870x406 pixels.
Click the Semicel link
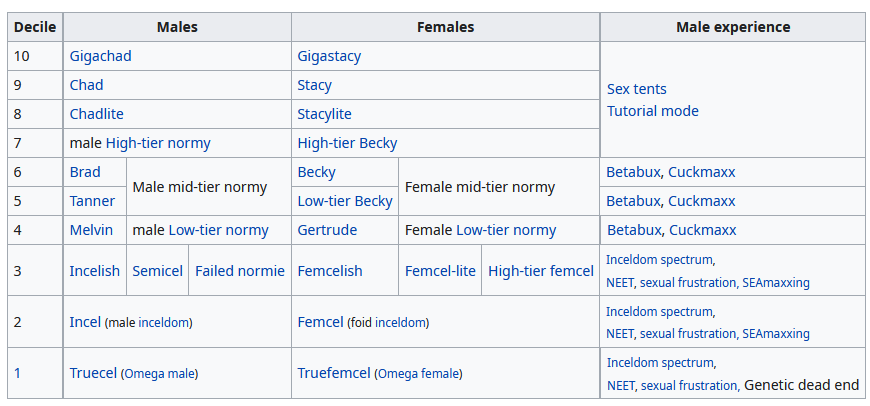(158, 271)
